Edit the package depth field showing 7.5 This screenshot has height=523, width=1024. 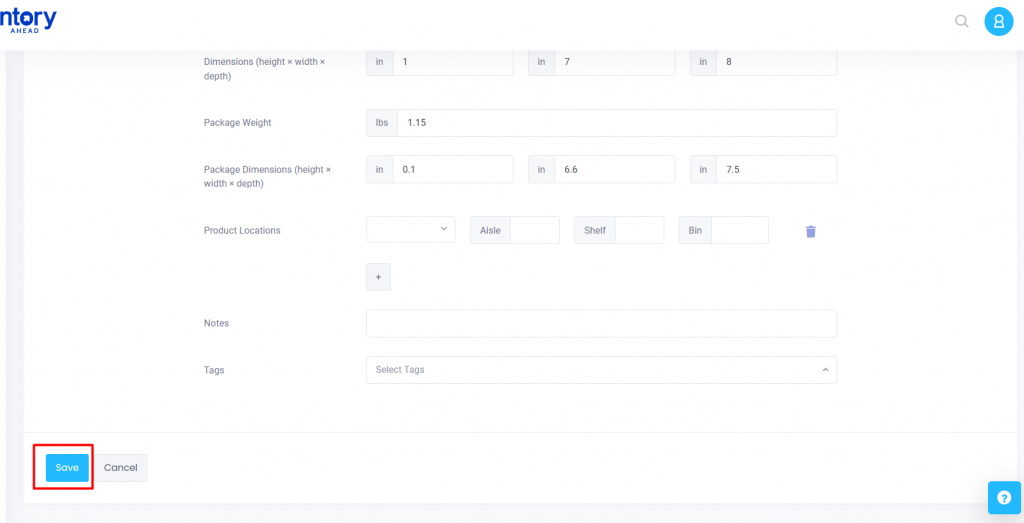(x=776, y=170)
